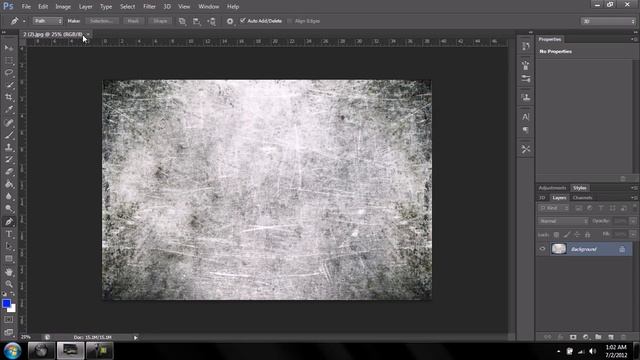Select the Blur tool
Screen dimensions: 640x360
pos(9,196)
